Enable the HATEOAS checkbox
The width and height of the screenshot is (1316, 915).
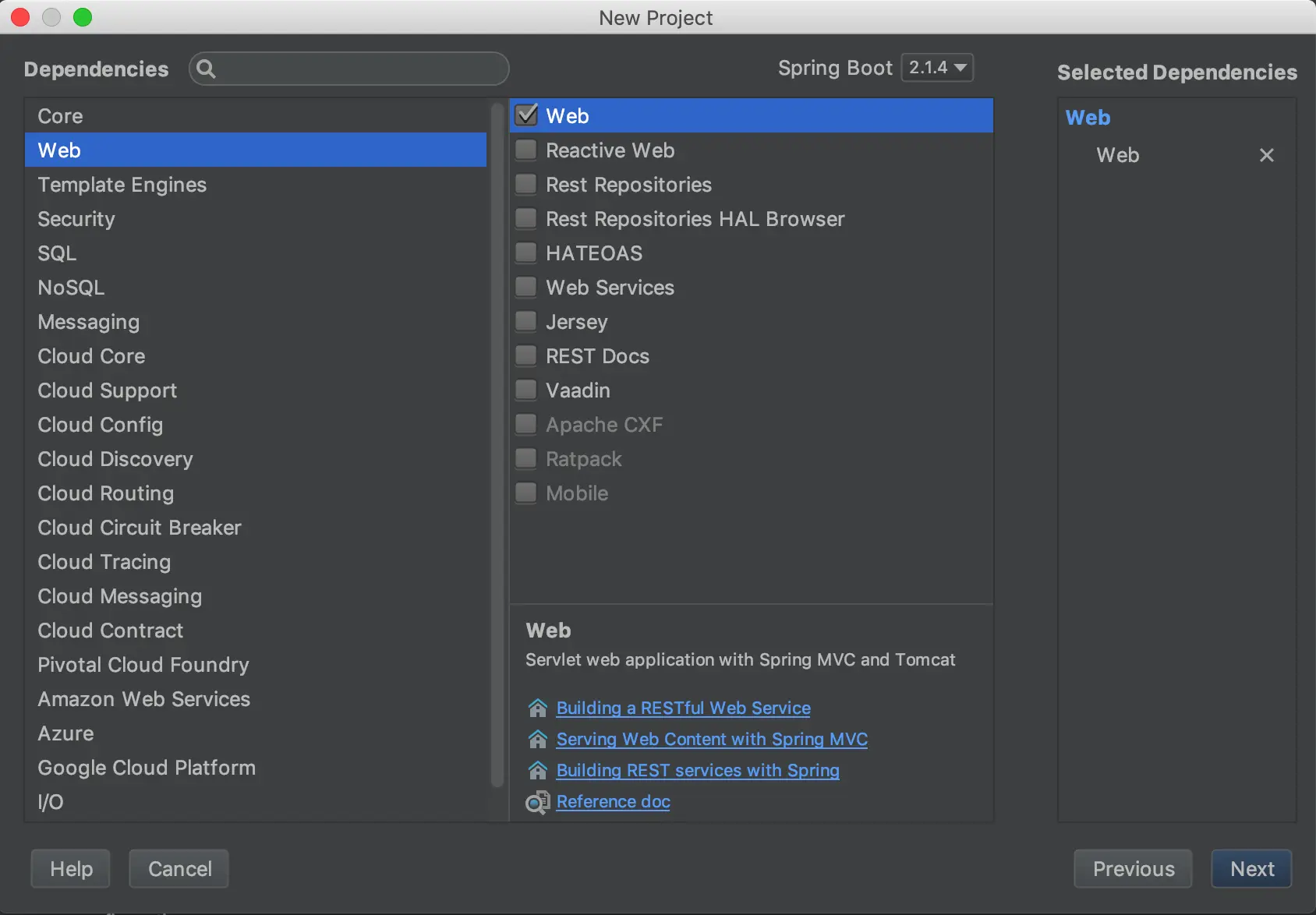coord(526,253)
